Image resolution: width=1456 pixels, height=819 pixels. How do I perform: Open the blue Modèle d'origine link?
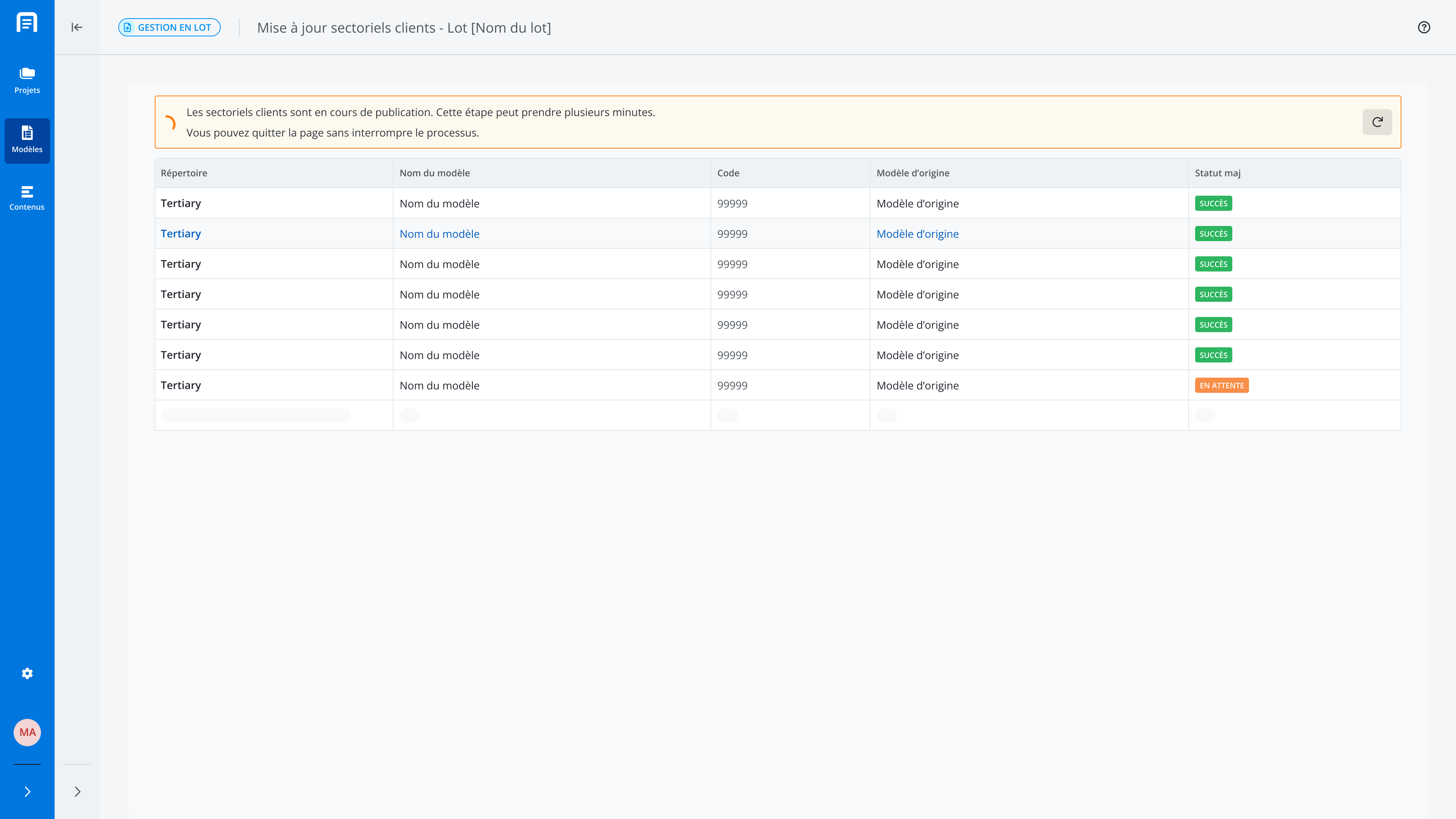click(x=917, y=234)
